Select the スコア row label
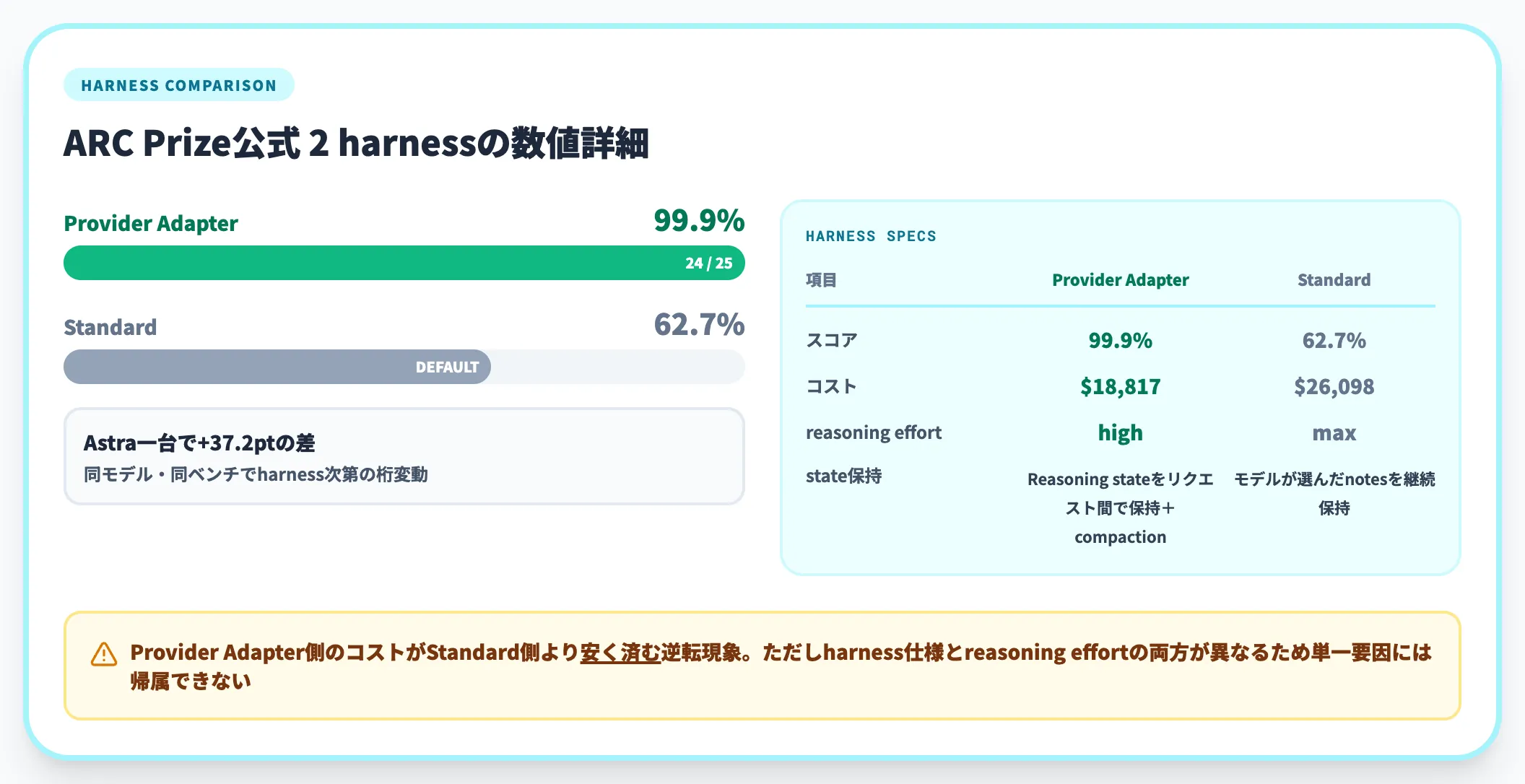The width and height of the screenshot is (1525, 784). click(x=832, y=341)
